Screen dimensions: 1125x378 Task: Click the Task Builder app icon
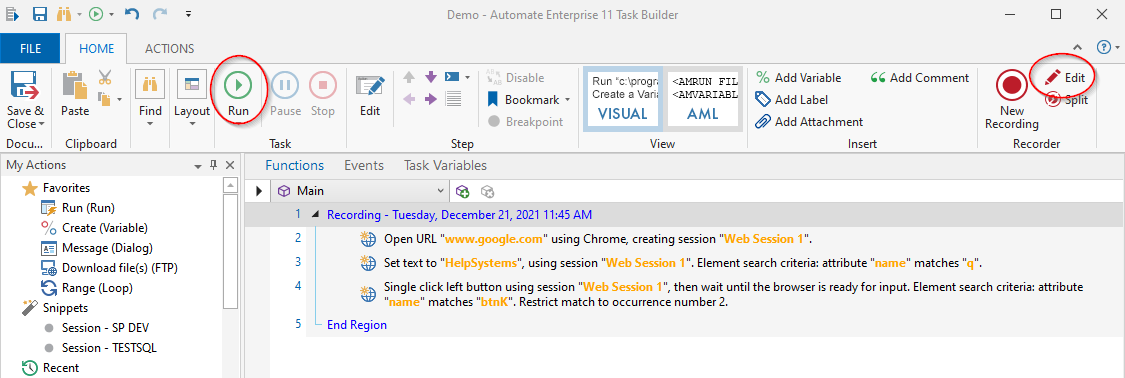11,14
